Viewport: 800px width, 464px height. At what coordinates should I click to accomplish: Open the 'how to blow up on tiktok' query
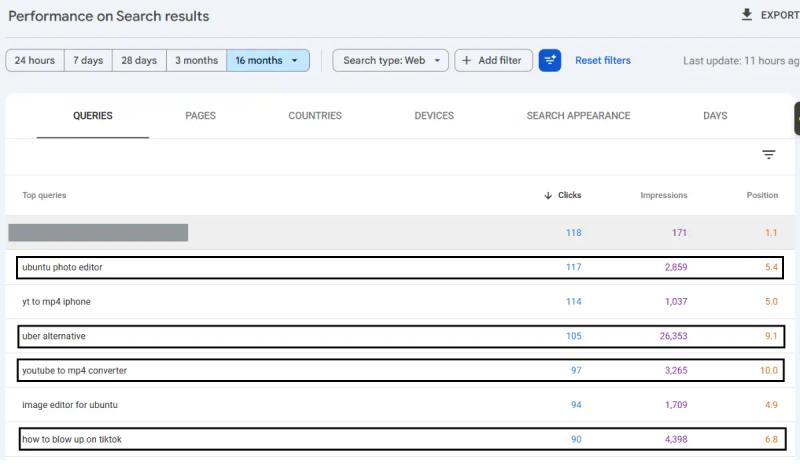(x=72, y=439)
